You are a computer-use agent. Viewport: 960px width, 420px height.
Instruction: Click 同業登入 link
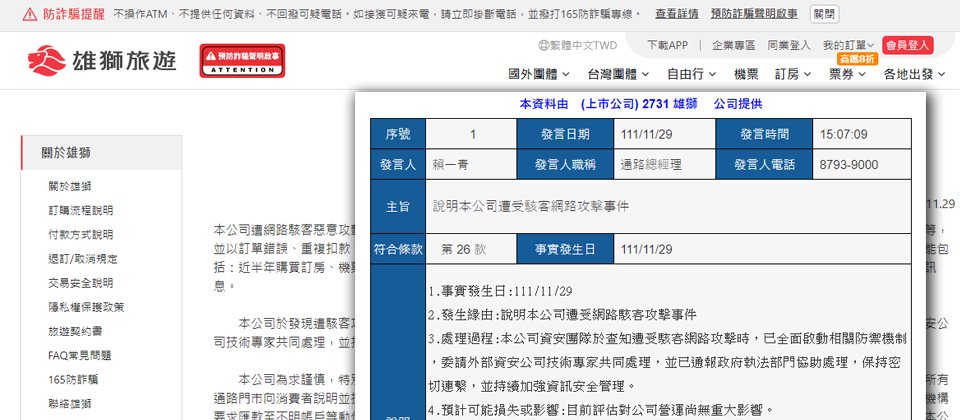[x=789, y=45]
